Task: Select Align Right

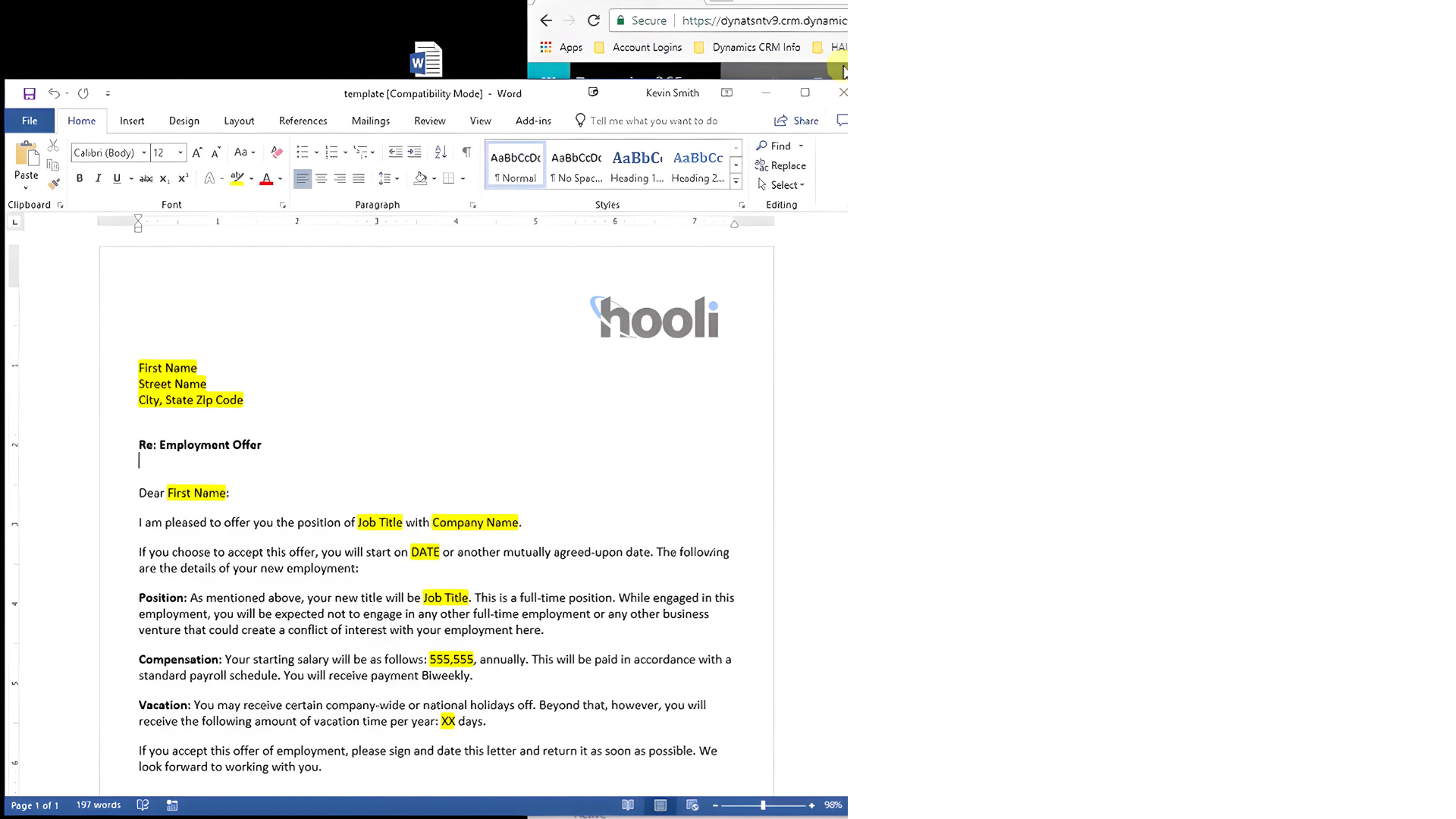Action: [340, 178]
